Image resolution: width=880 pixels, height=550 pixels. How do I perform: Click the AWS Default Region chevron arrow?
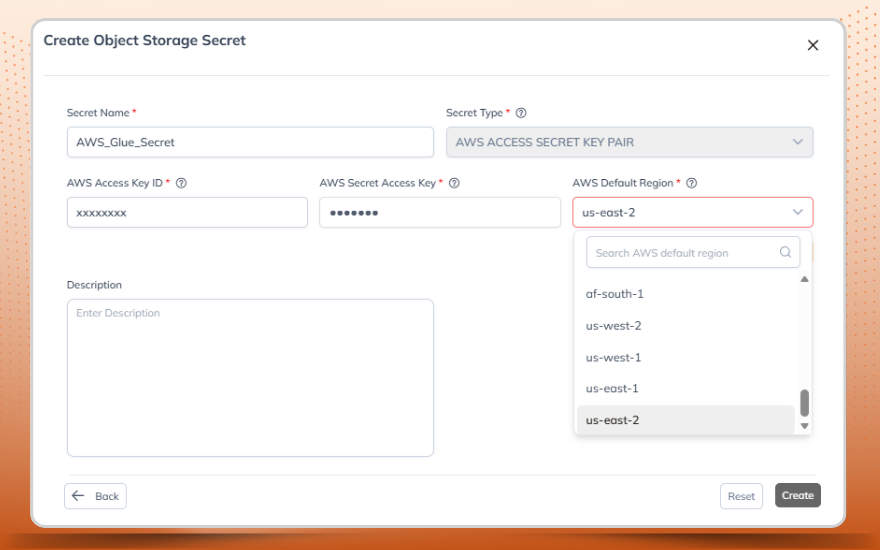click(798, 212)
